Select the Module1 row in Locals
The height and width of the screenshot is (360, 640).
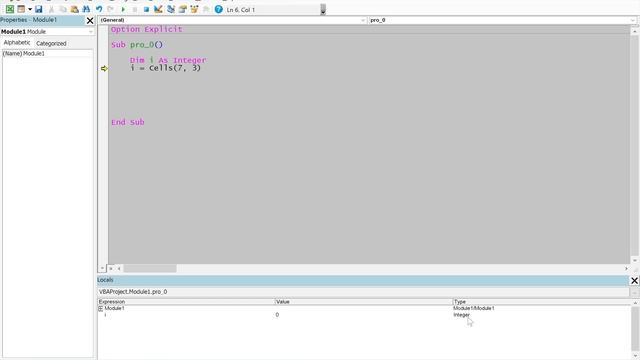[x=364, y=308]
